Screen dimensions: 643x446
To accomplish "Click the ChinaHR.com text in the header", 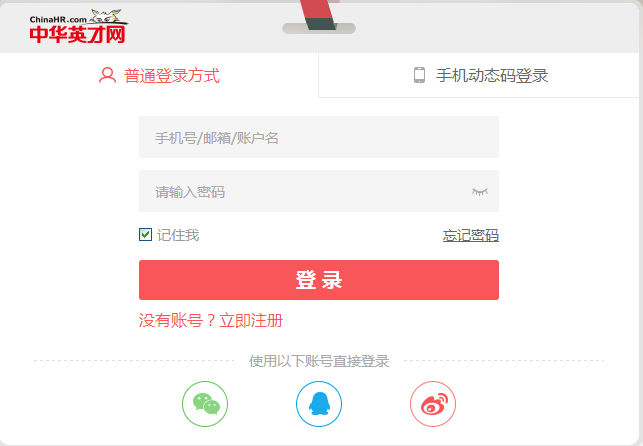I will click(58, 19).
